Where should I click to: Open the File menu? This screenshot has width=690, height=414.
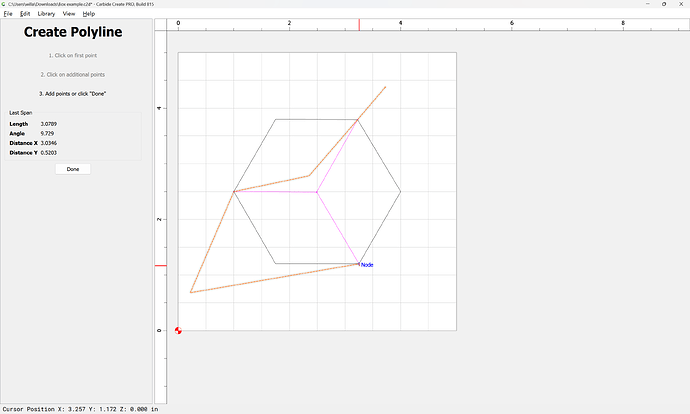point(8,14)
